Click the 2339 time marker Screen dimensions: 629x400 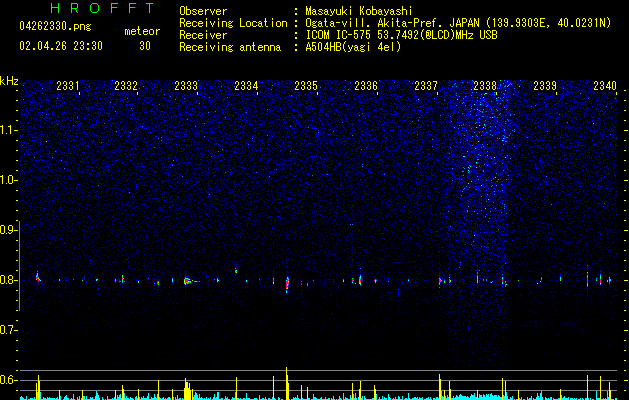pos(545,86)
